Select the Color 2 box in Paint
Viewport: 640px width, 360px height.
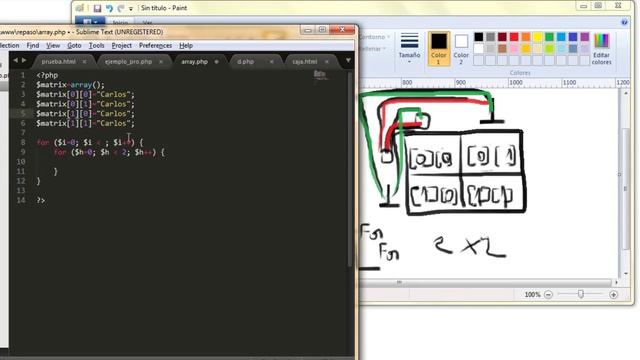[461, 48]
